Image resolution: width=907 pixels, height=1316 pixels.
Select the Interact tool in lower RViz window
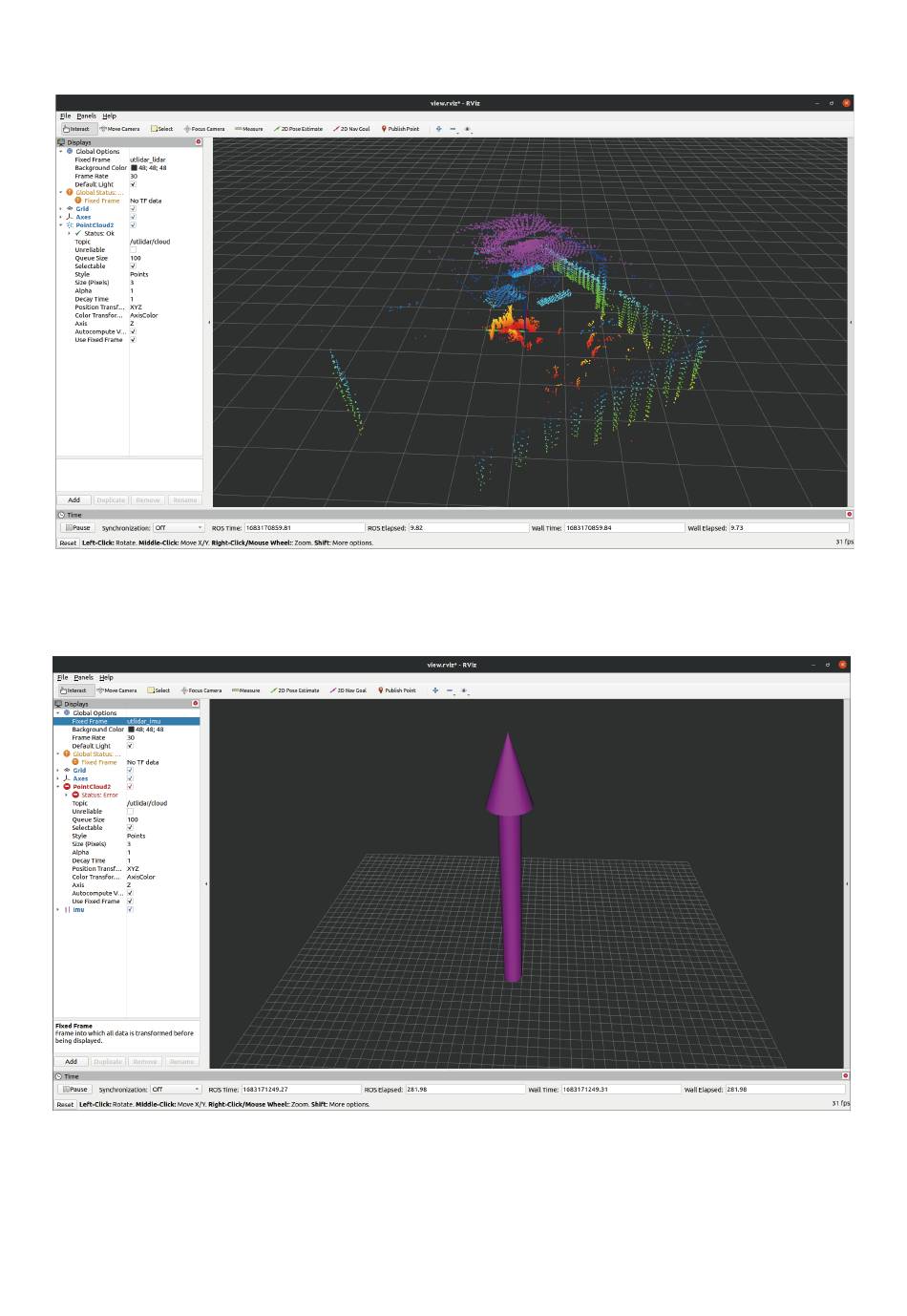(74, 690)
